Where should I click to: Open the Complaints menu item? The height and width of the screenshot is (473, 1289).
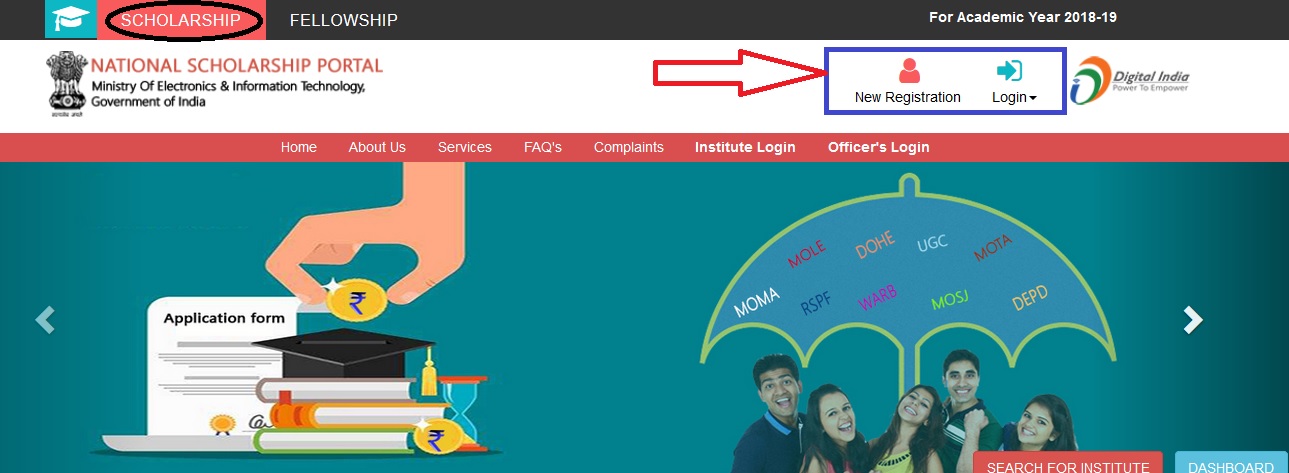[629, 147]
